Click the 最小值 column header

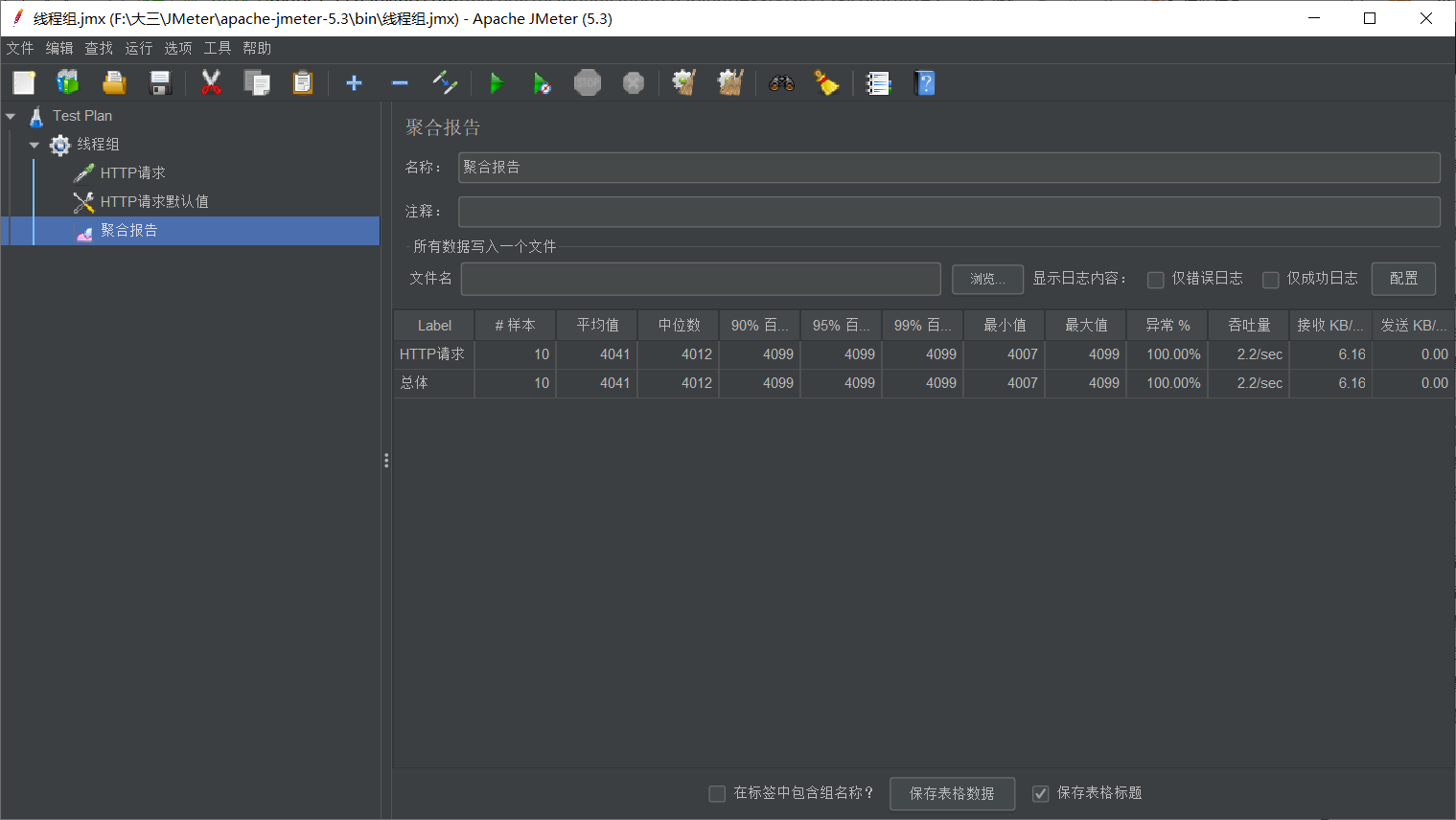pos(1005,326)
